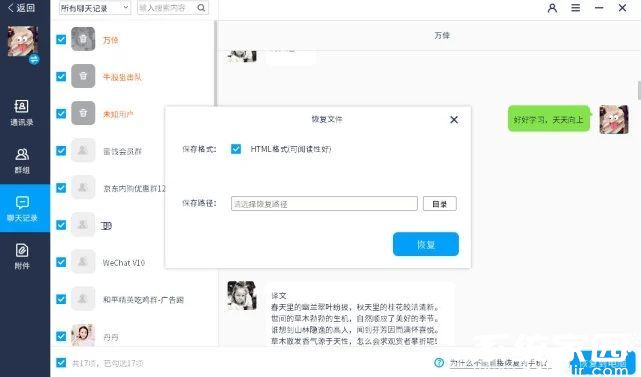Click the chat panel vertical scrollbar
This screenshot has width=641, height=377.
pyautogui.click(x=639, y=90)
